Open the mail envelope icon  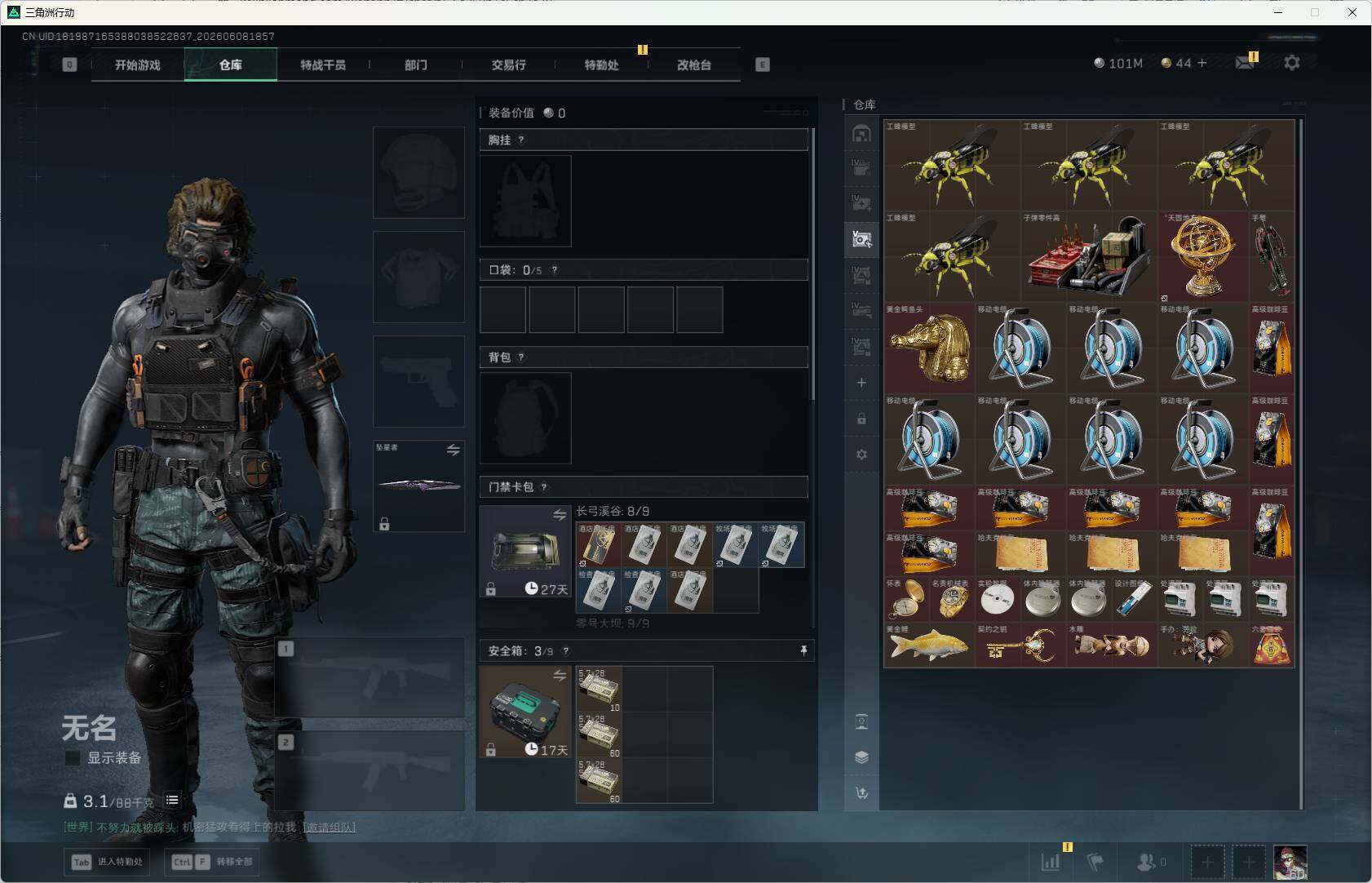[x=1245, y=63]
